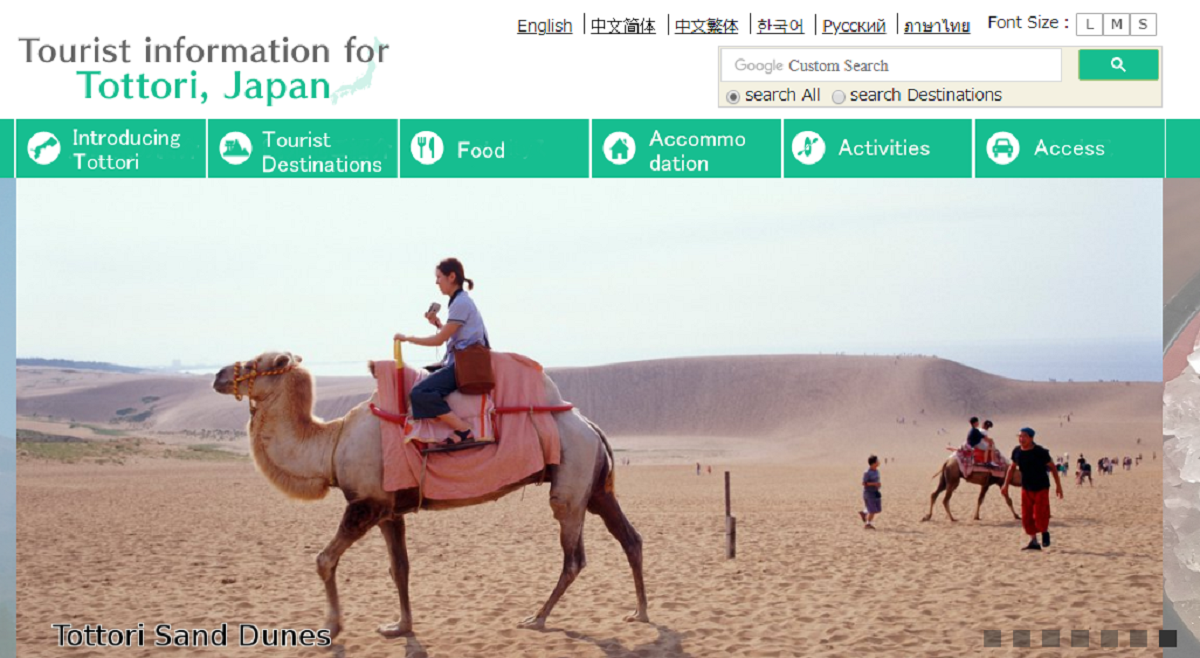Image resolution: width=1200 pixels, height=658 pixels.
Task: Click the Access car icon
Action: coord(1002,148)
